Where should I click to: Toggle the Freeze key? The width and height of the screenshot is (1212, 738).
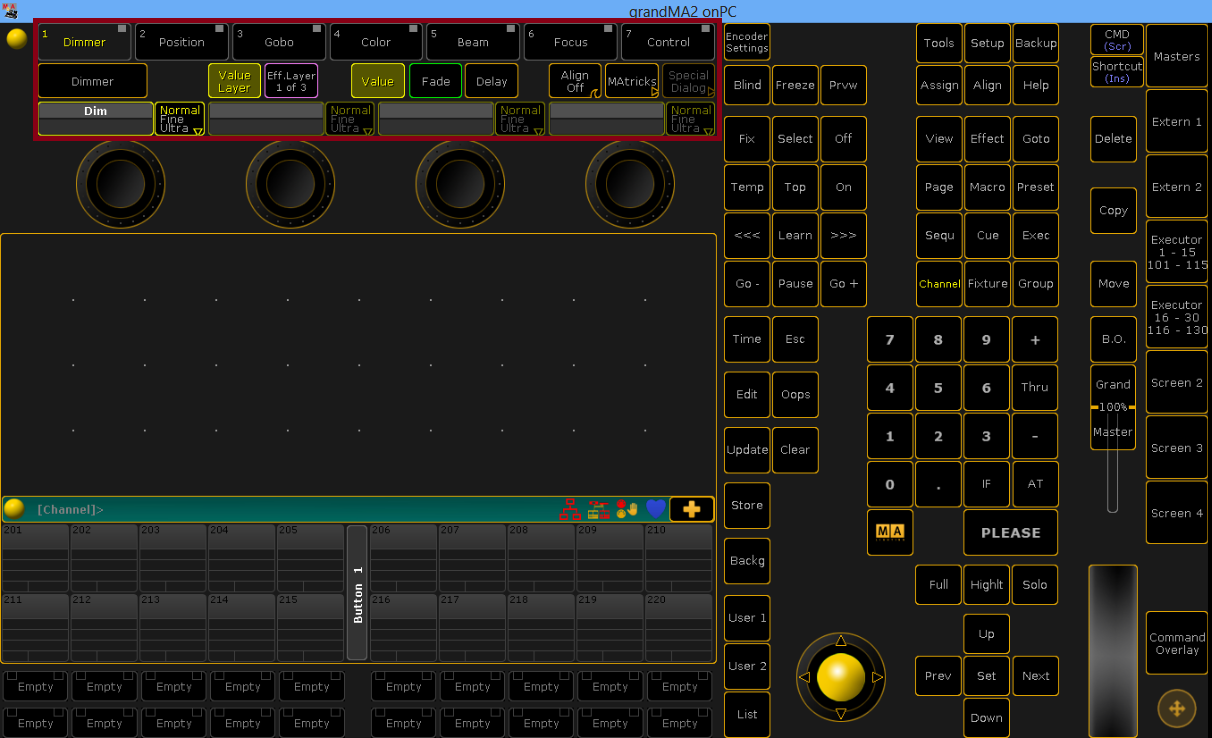click(795, 85)
